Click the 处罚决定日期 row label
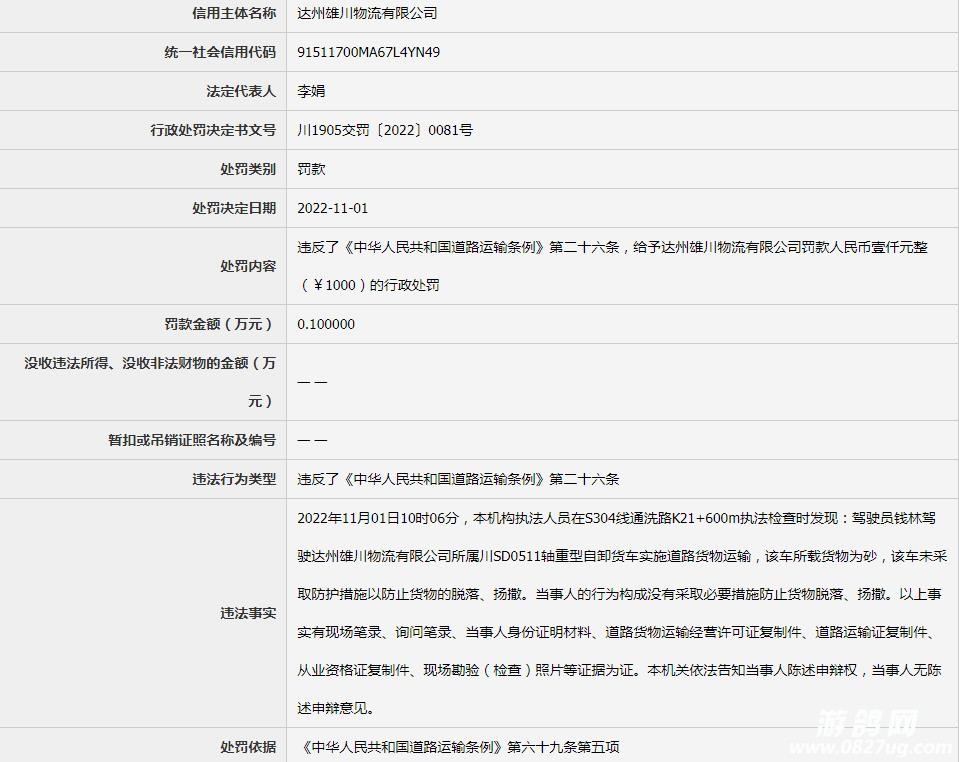Image resolution: width=959 pixels, height=762 pixels. (x=234, y=208)
